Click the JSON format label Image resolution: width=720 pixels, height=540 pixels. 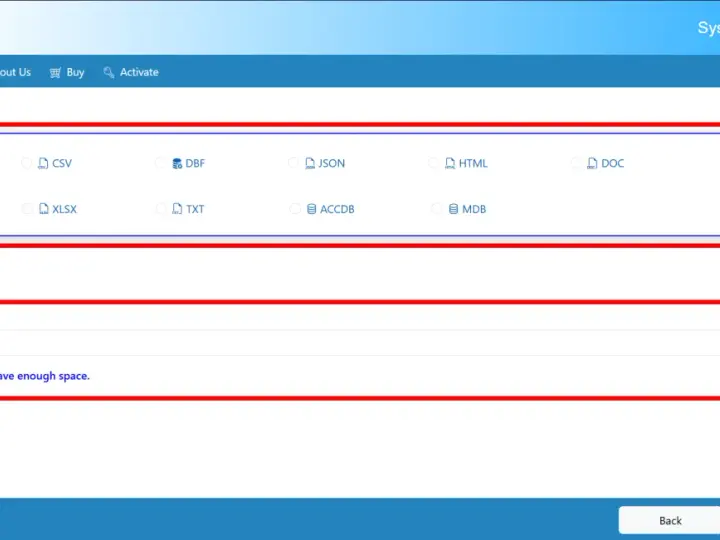[x=332, y=163]
